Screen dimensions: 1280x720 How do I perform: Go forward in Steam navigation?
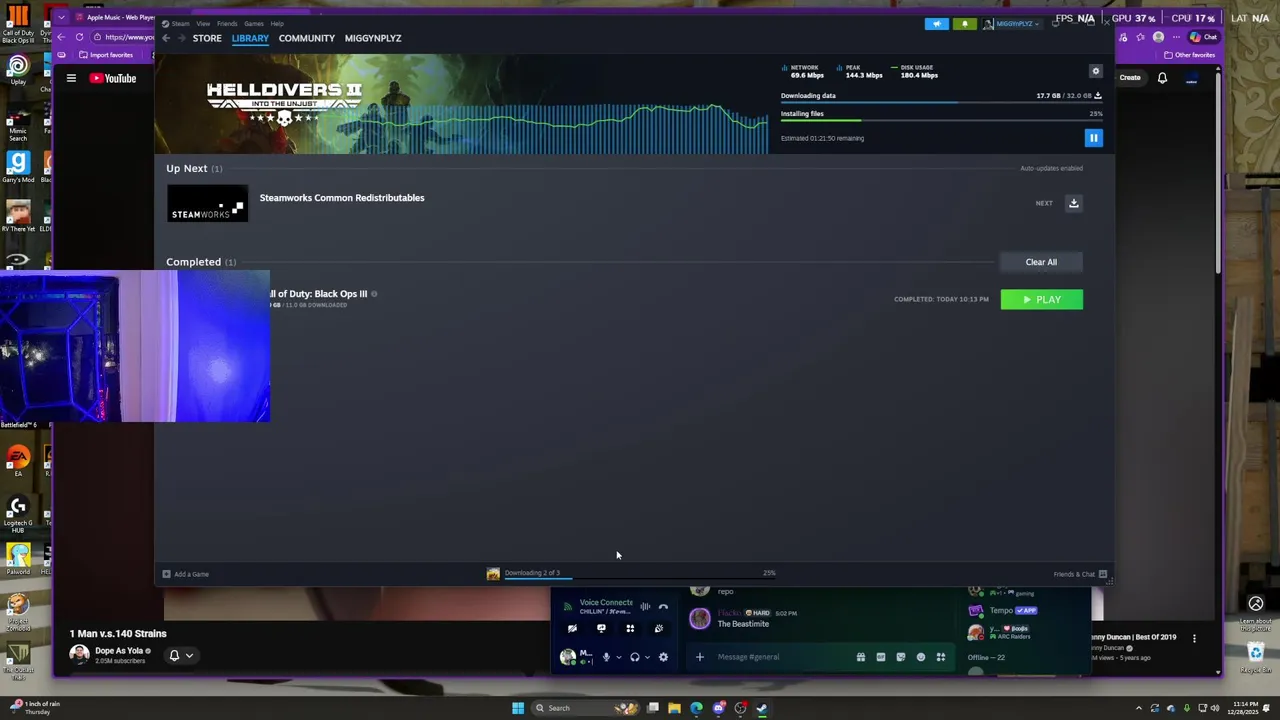click(x=181, y=38)
